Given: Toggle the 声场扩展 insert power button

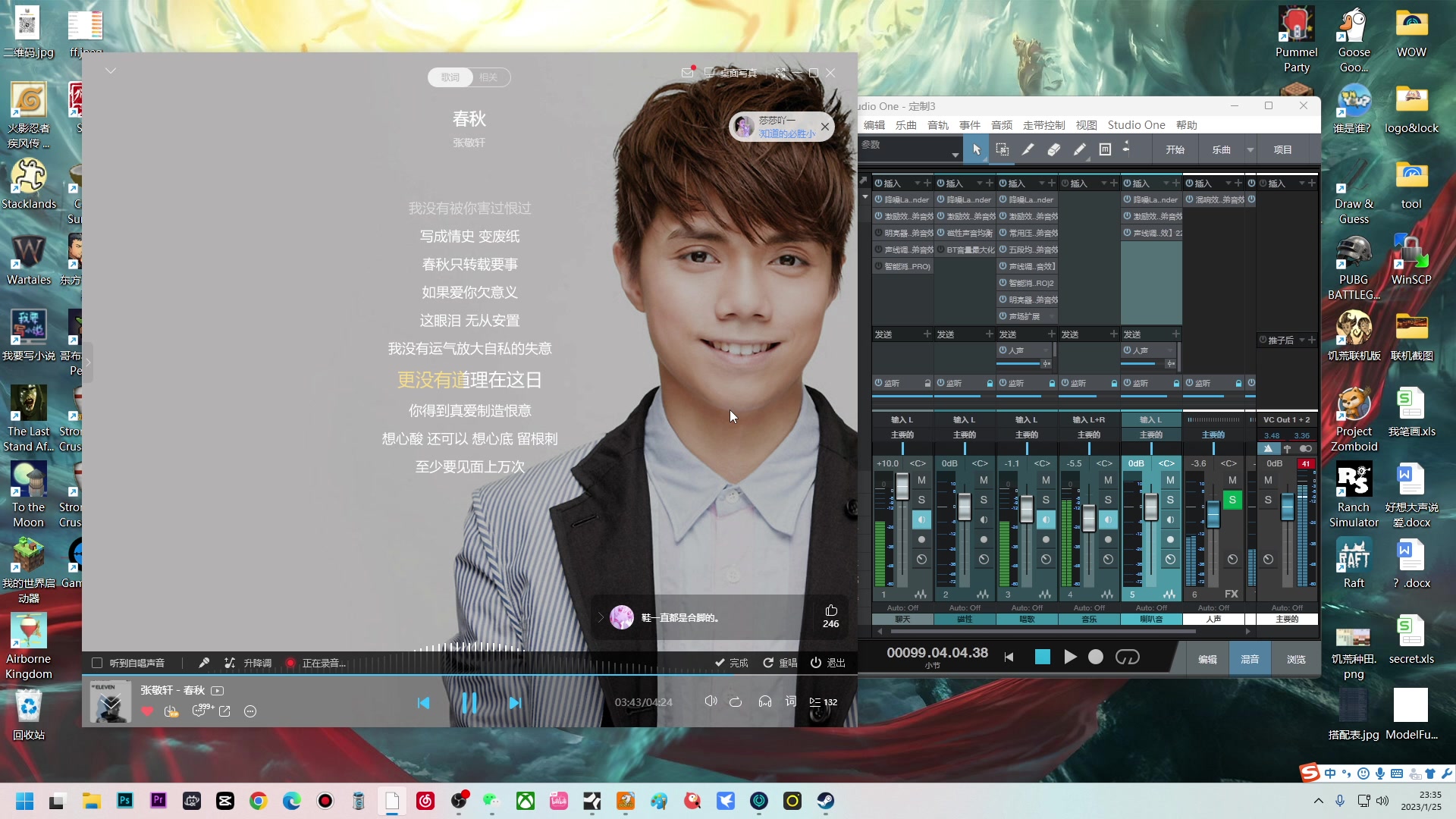Looking at the screenshot, I should tap(1003, 316).
